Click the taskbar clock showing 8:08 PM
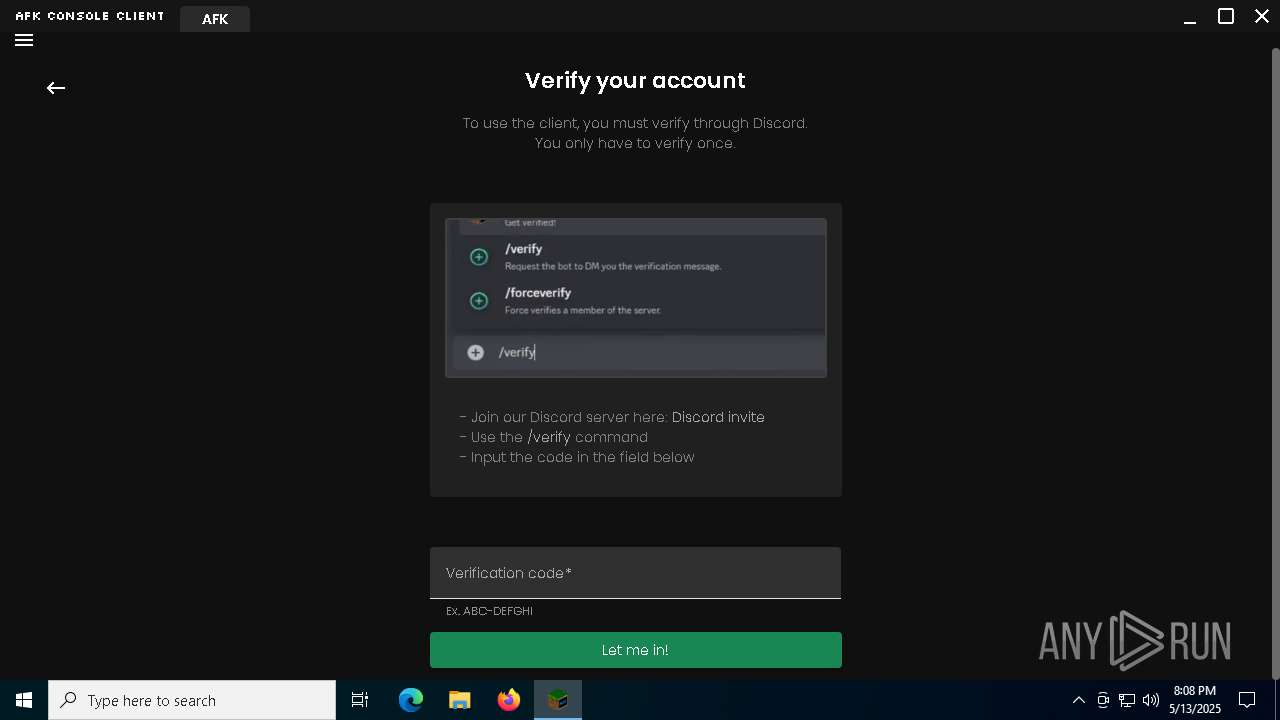The height and width of the screenshot is (720, 1280). point(1195,700)
